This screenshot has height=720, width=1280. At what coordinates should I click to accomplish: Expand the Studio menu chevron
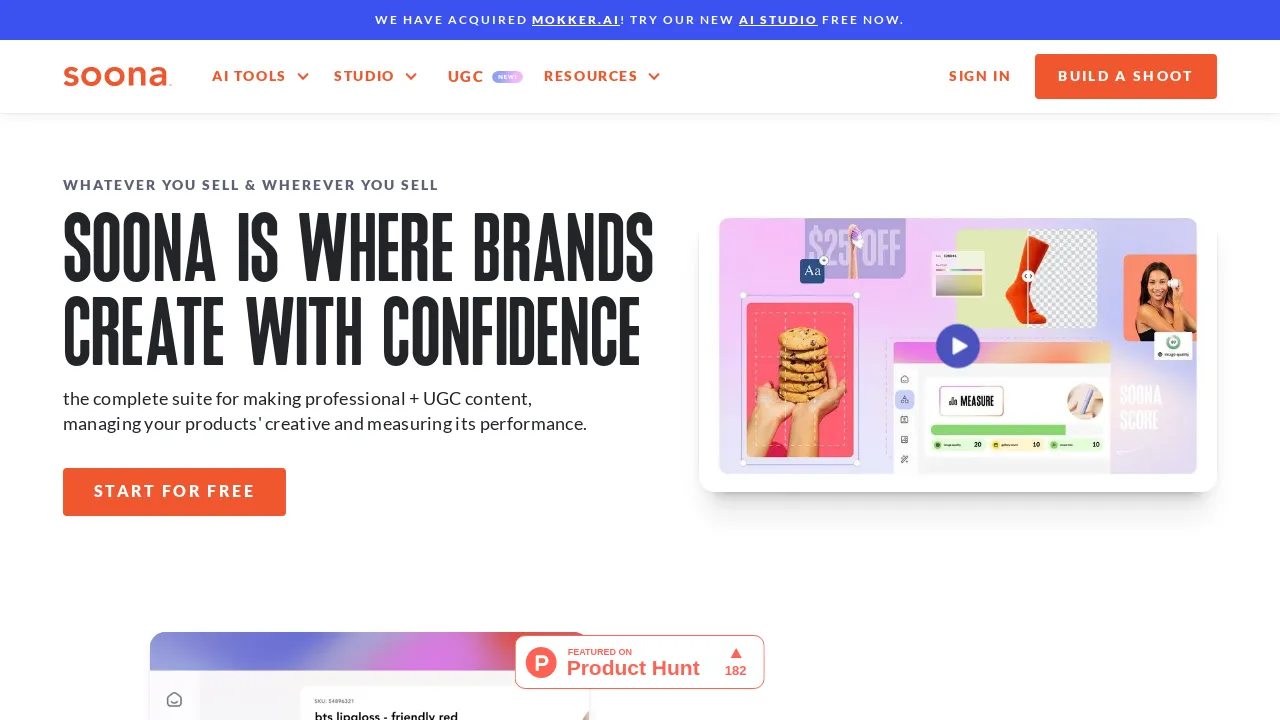[411, 77]
